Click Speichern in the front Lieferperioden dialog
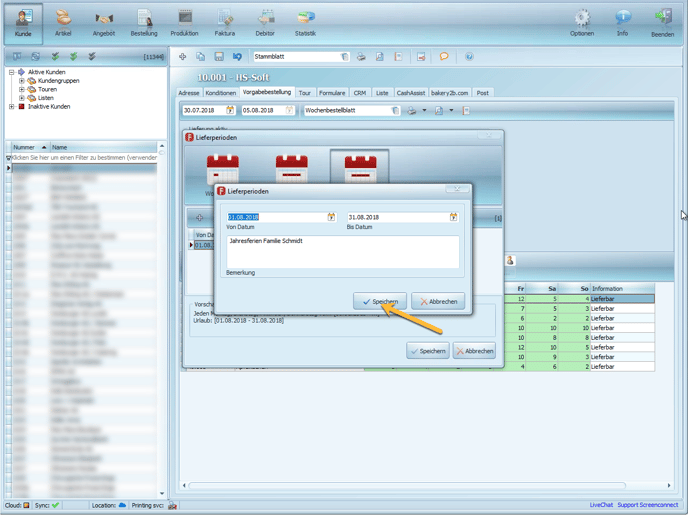The width and height of the screenshot is (688, 515). (x=380, y=301)
